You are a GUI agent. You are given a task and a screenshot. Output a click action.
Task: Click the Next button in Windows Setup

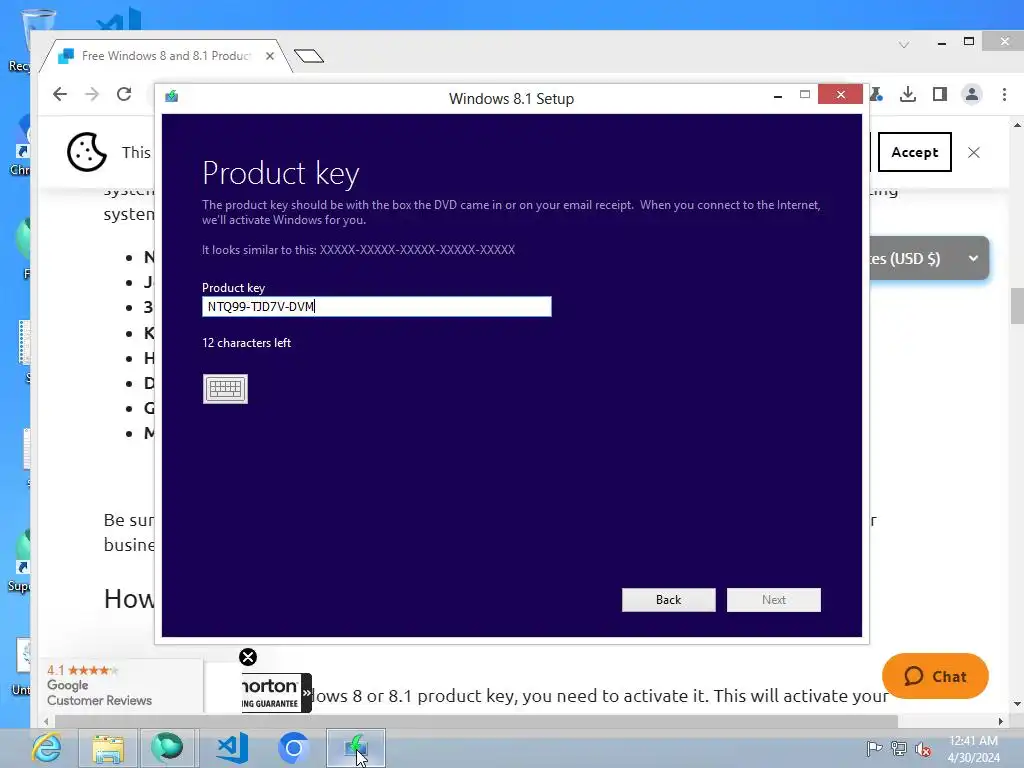click(773, 600)
